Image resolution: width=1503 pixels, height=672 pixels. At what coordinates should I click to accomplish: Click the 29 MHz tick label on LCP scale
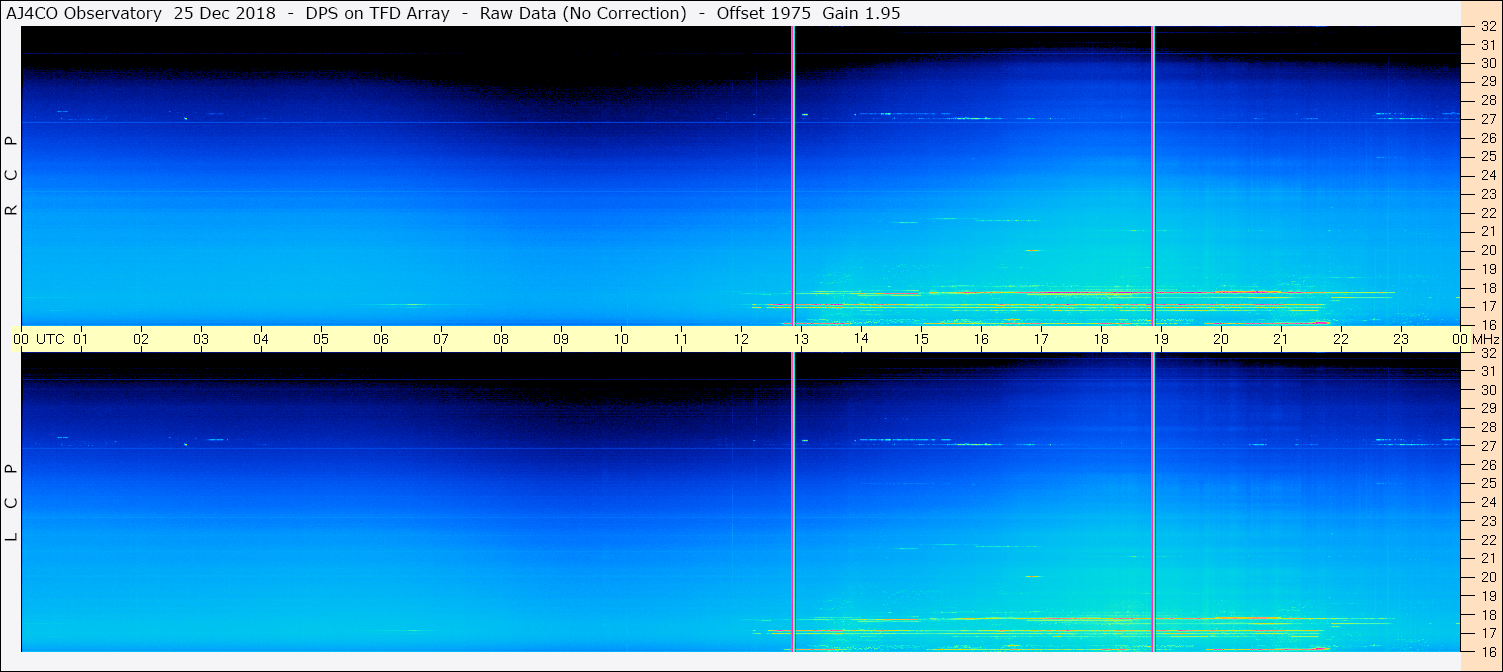tap(1489, 409)
